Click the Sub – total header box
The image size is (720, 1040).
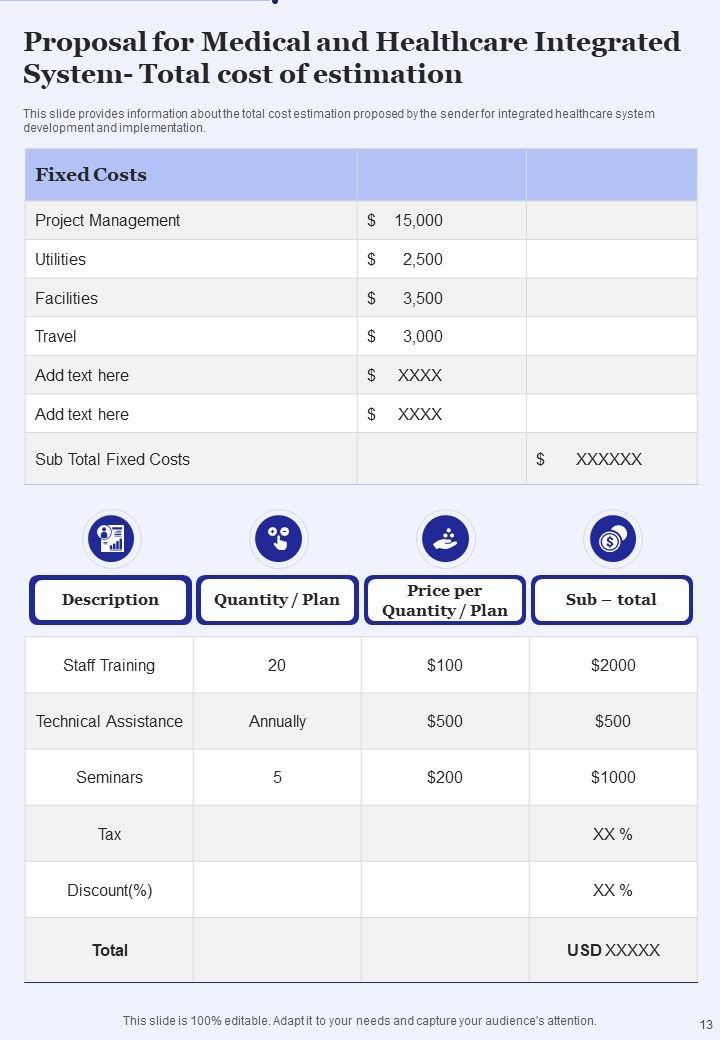pyautogui.click(x=611, y=600)
